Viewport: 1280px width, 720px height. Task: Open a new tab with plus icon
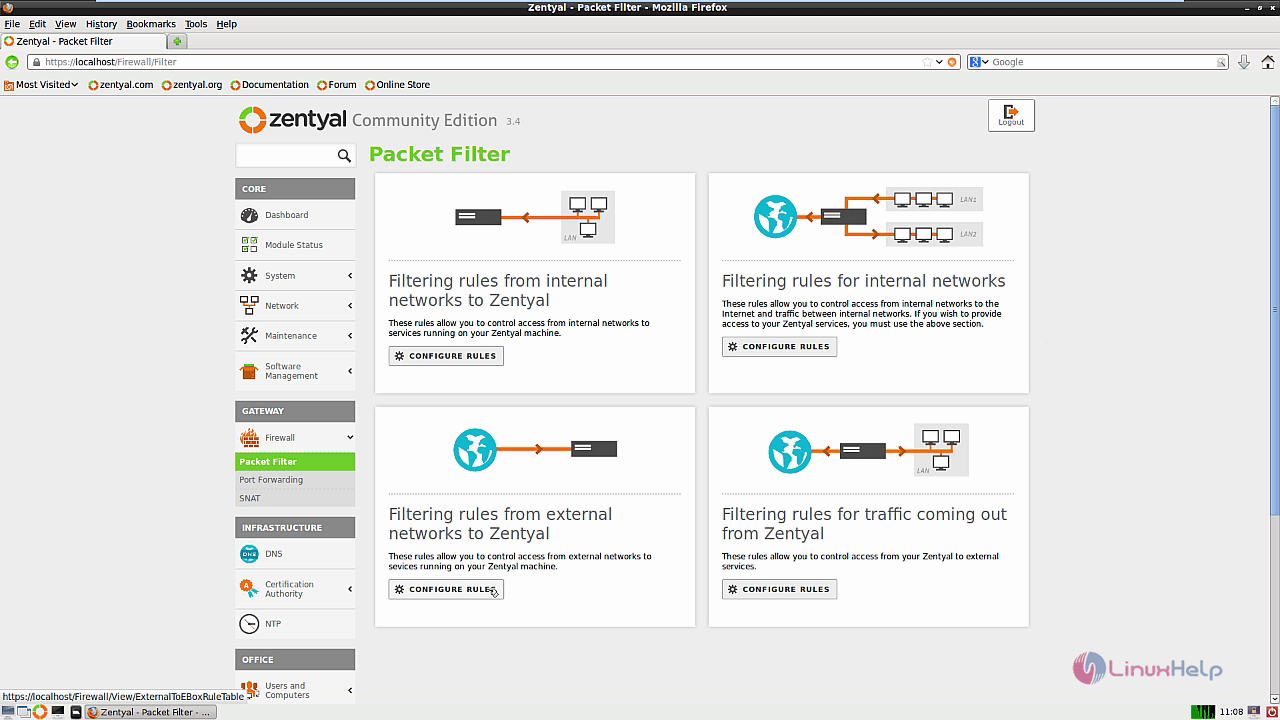coord(177,41)
